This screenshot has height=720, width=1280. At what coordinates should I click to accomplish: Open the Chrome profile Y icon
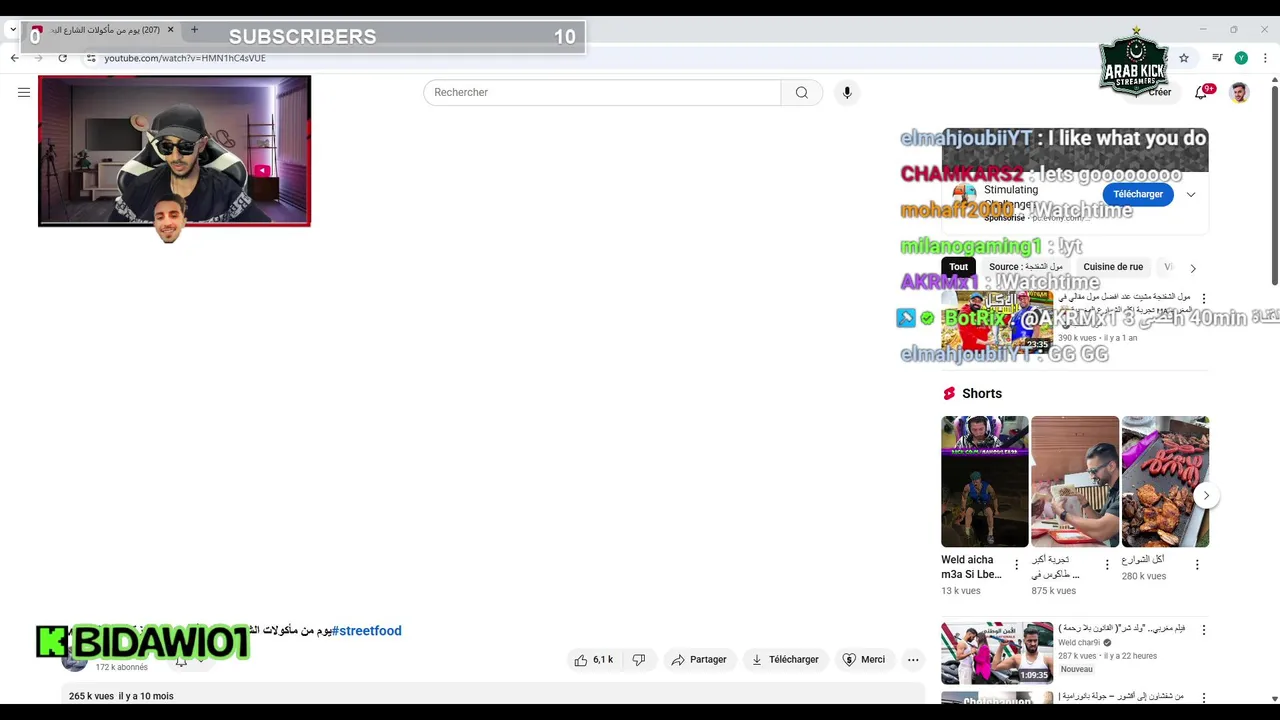pos(1241,58)
